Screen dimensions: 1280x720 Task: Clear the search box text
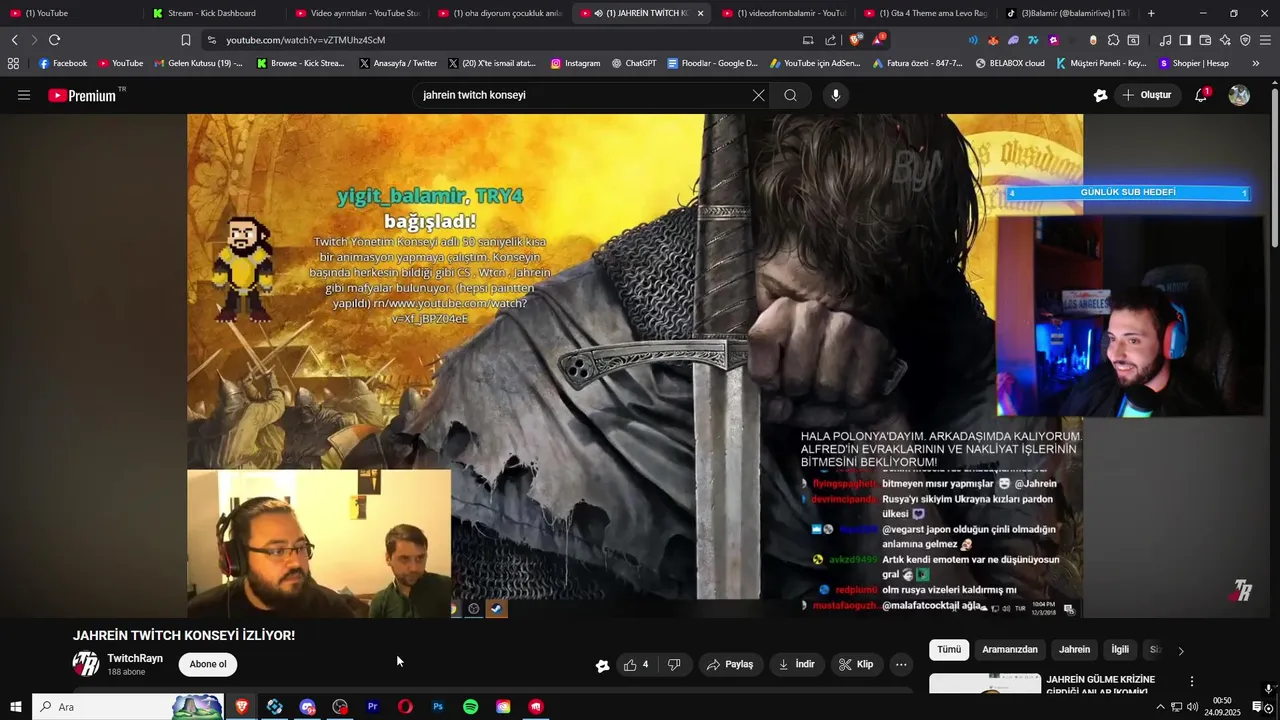tap(758, 95)
